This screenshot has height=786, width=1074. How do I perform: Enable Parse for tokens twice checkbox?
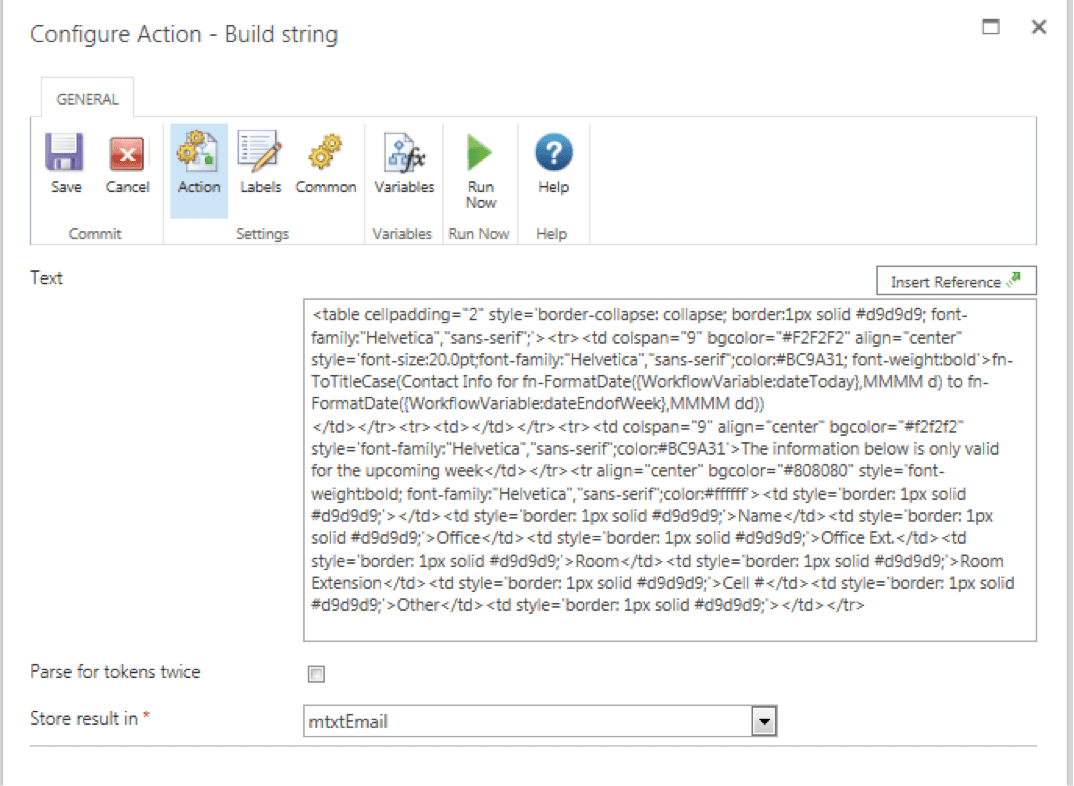[x=316, y=674]
